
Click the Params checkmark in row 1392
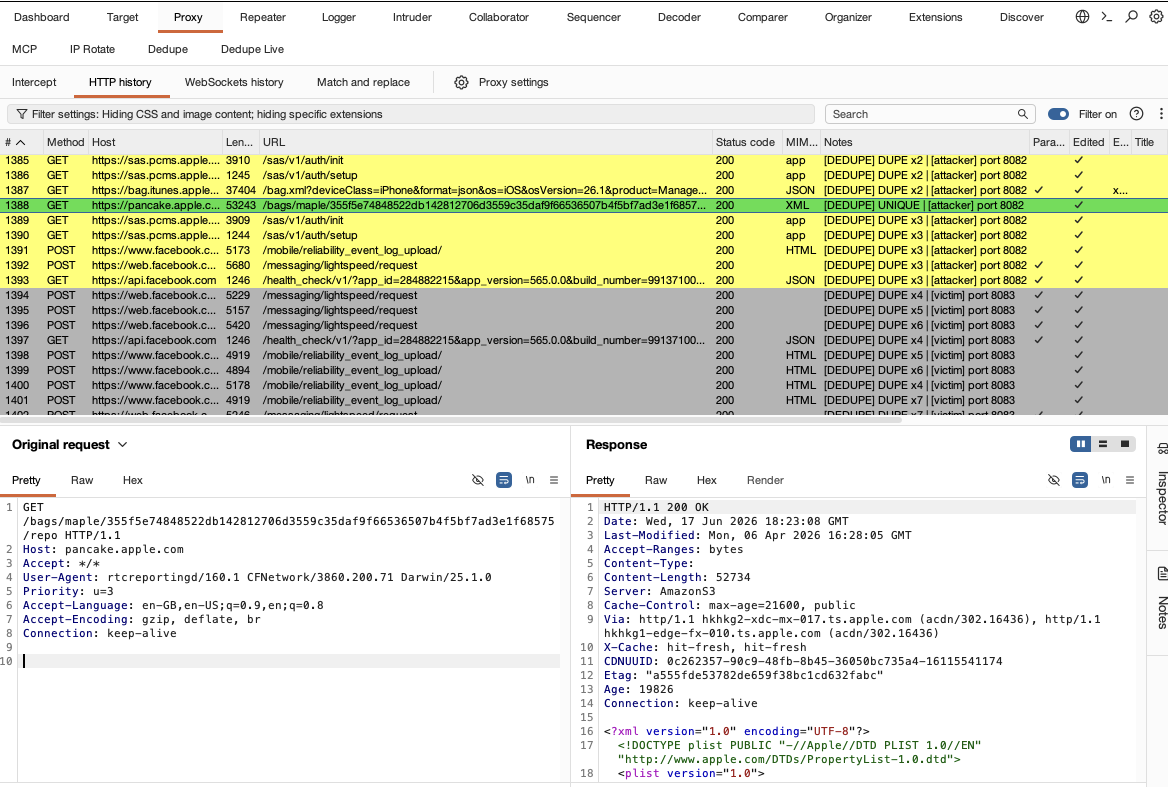click(x=1039, y=265)
